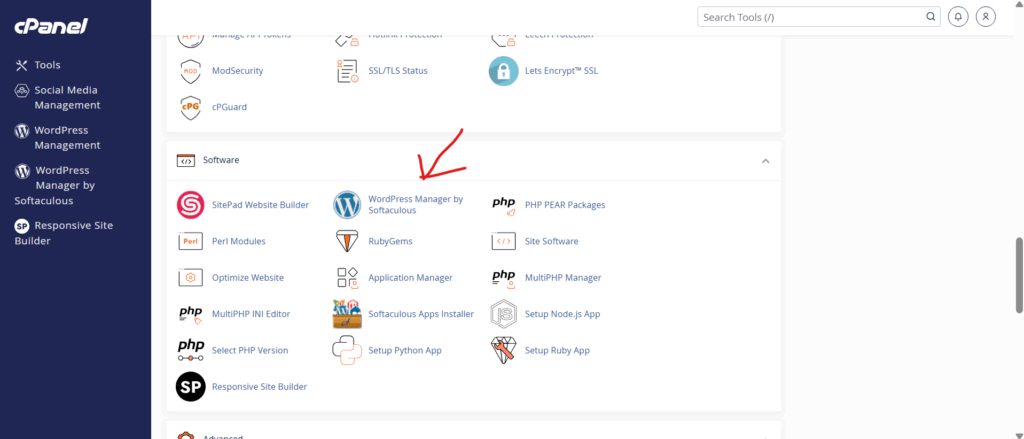This screenshot has width=1024, height=439.
Task: Open Social Media Management in sidebar
Action: tap(66, 97)
